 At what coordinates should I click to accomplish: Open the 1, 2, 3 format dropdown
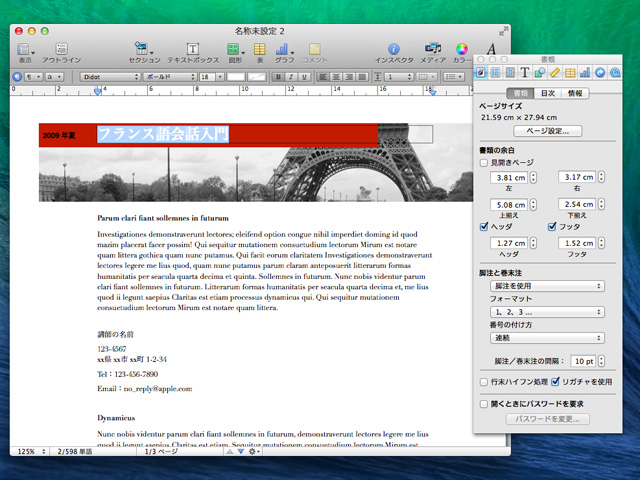pyautogui.click(x=547, y=312)
